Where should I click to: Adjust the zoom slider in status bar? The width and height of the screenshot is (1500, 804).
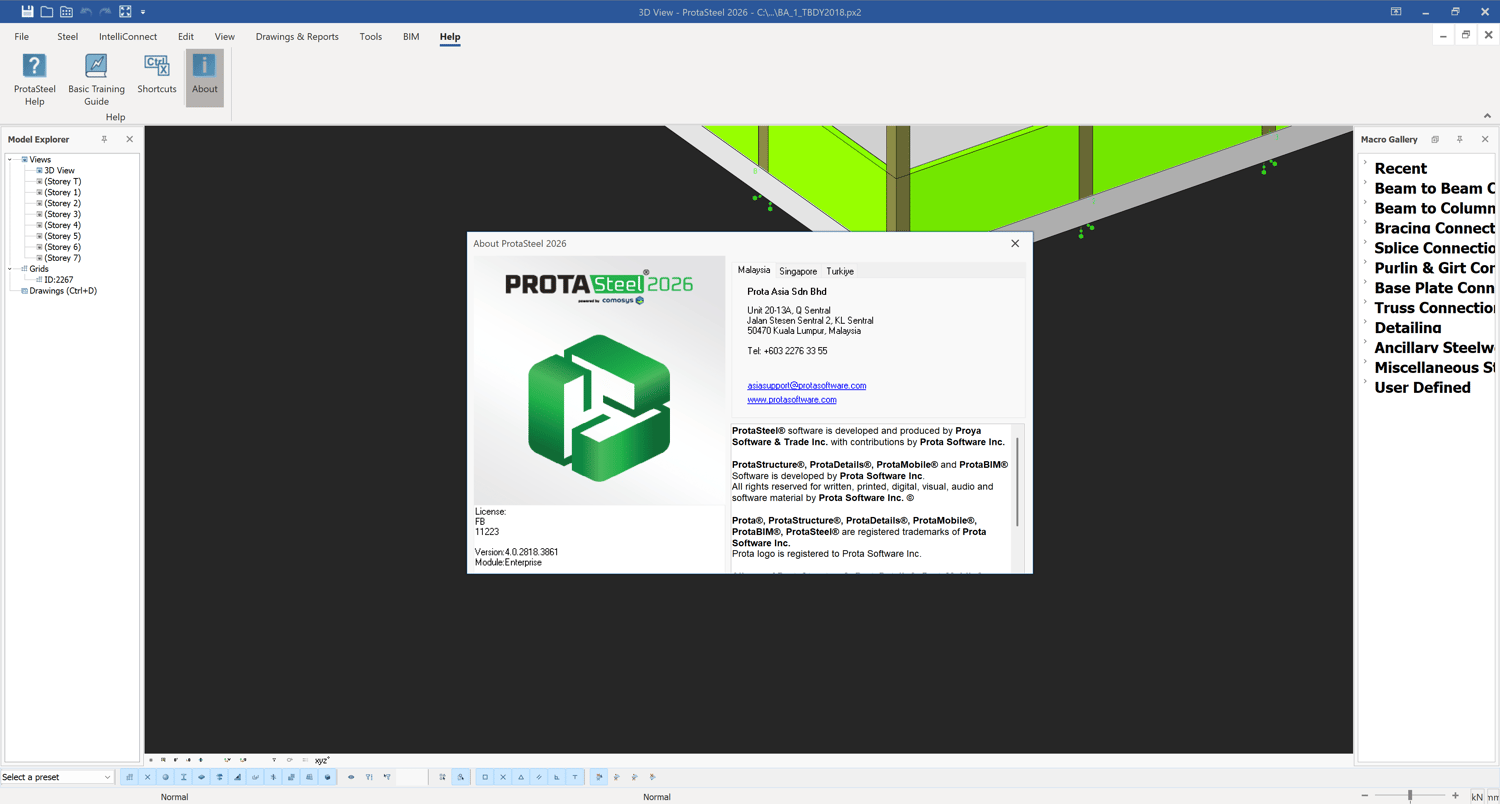point(1410,796)
